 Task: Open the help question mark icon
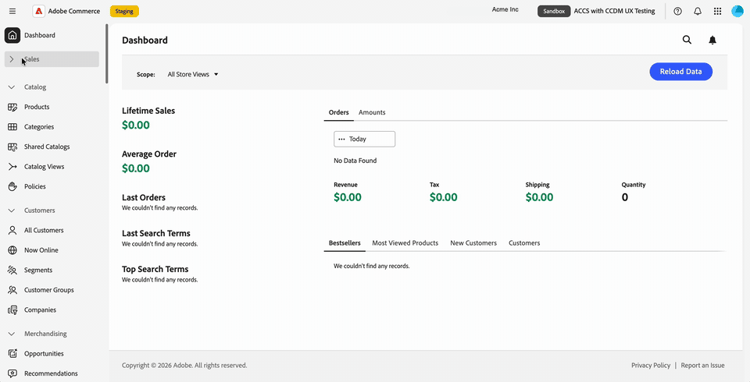pyautogui.click(x=678, y=11)
